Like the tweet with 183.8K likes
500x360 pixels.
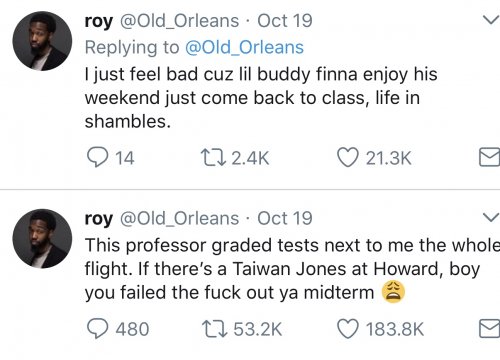[348, 329]
